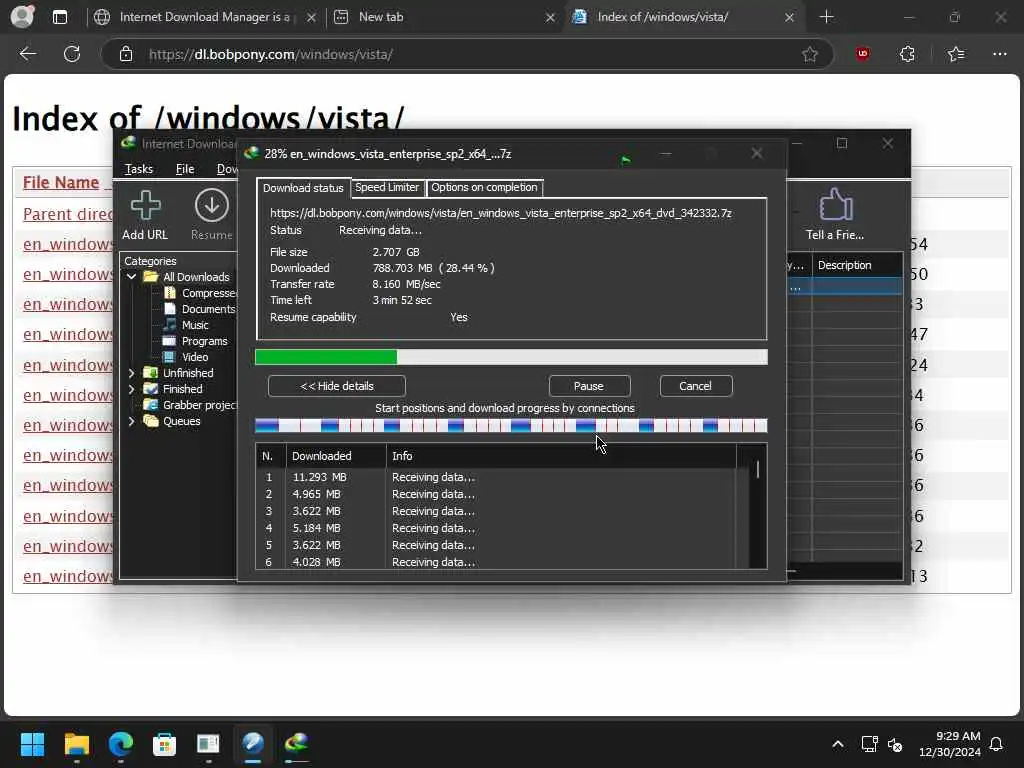Select the Programs category icon
The width and height of the screenshot is (1024, 768).
click(170, 341)
